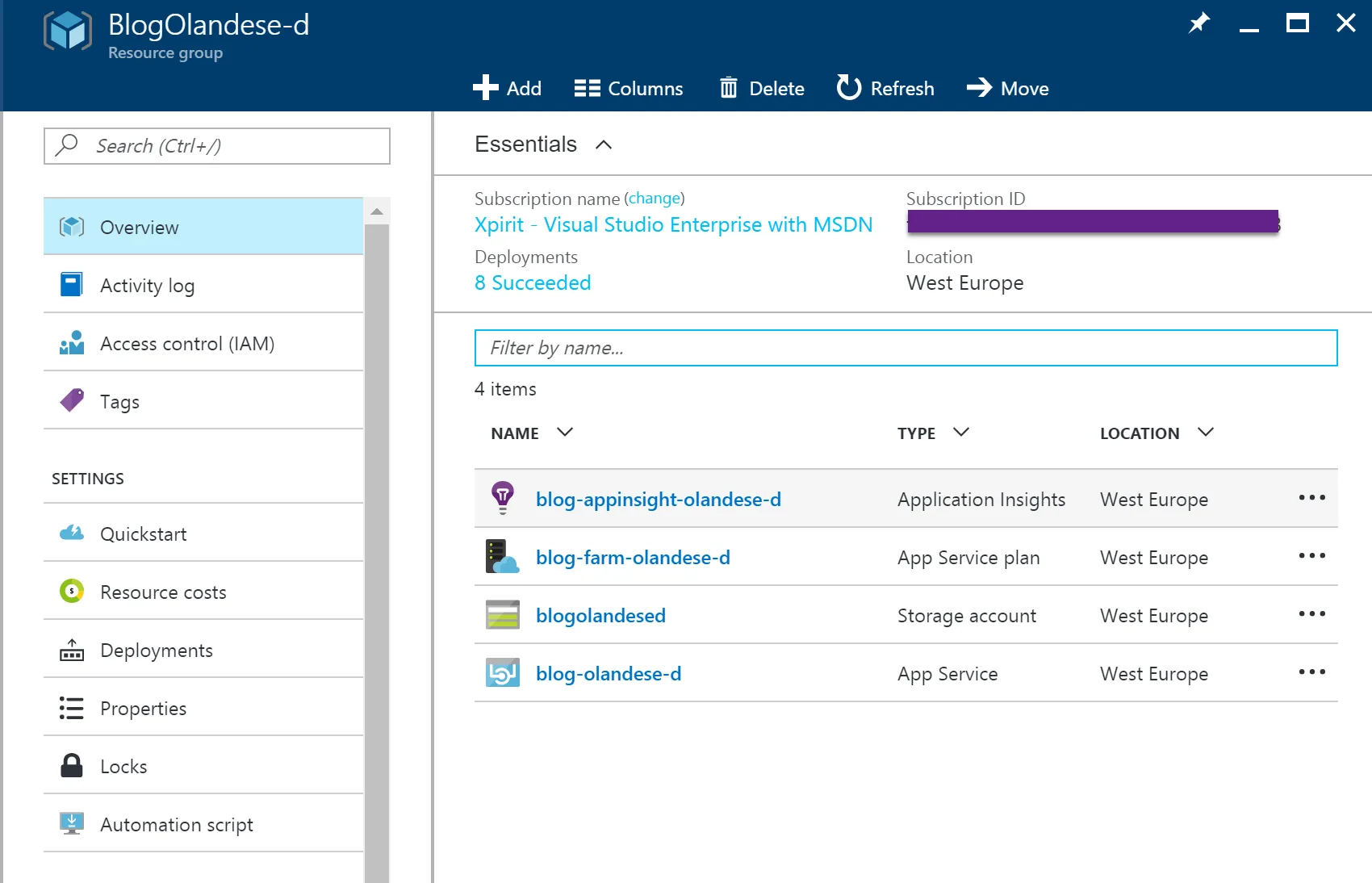Viewport: 1372px width, 883px height.
Task: Pin the blade with the pin icon
Action: tap(1199, 23)
